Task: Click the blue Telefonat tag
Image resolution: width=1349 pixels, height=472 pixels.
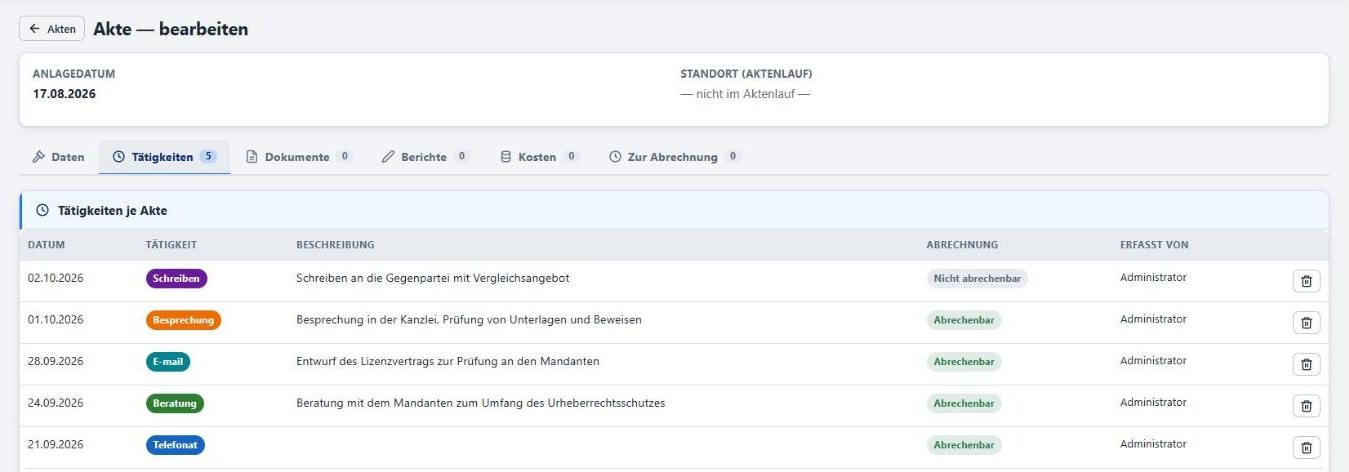Action: click(x=175, y=445)
